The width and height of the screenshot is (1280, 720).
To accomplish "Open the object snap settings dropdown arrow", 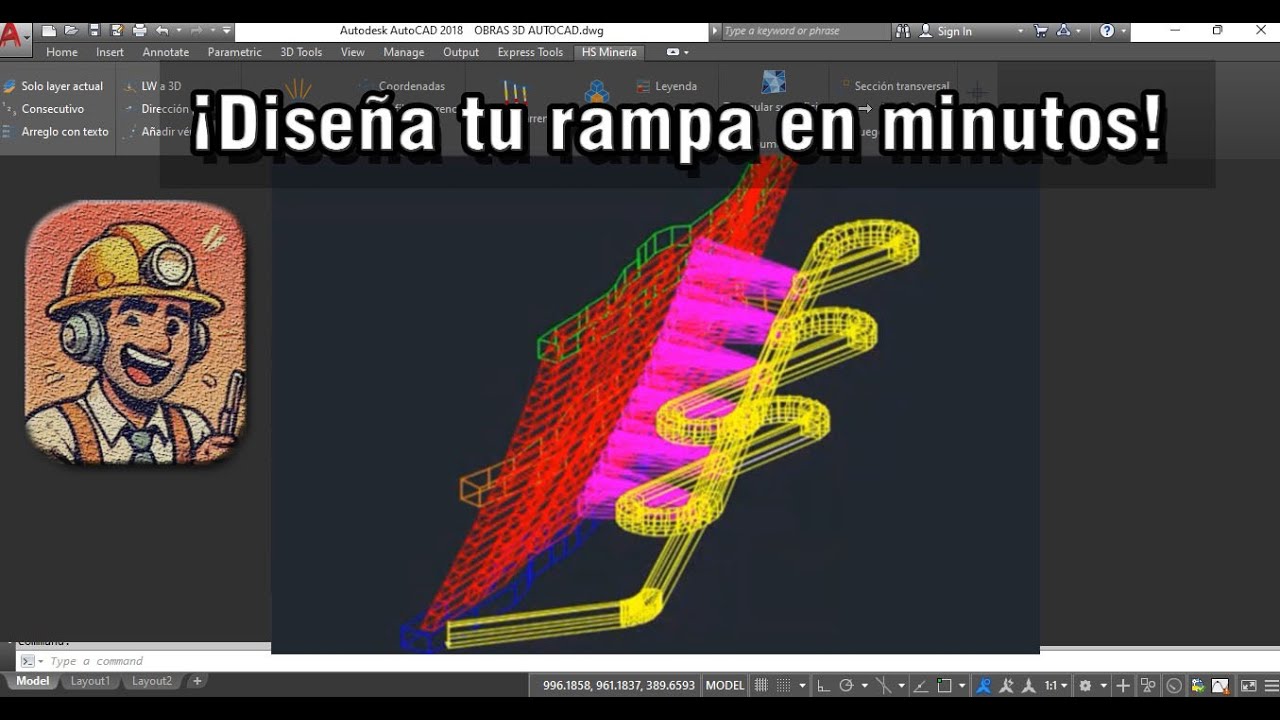I will [x=962, y=686].
